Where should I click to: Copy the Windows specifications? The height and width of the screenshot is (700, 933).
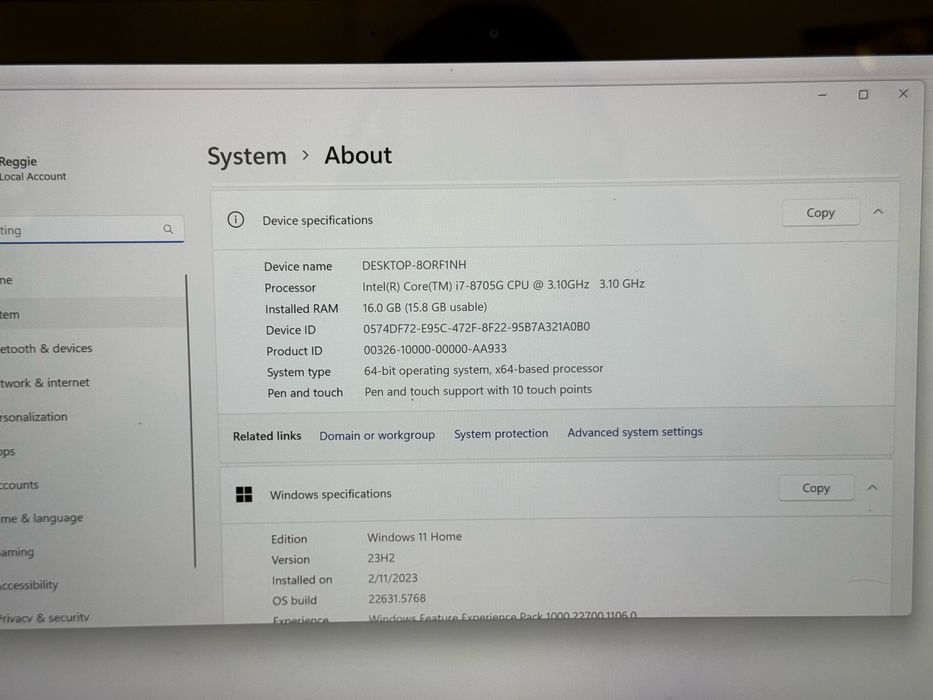pos(816,488)
